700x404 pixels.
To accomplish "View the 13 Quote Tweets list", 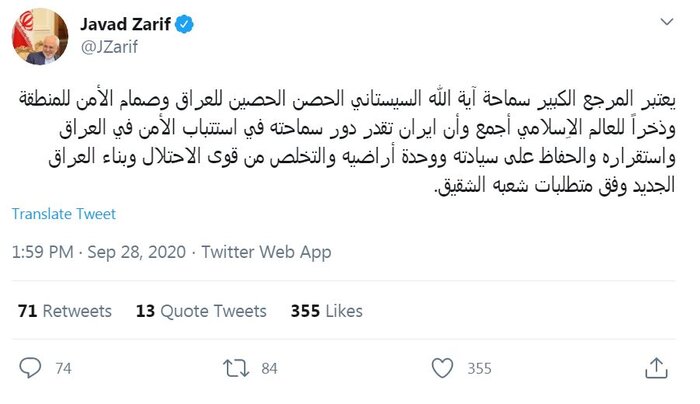I will [201, 312].
